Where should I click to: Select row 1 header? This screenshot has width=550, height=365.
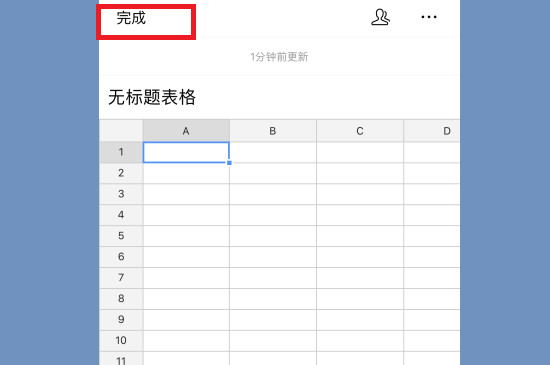click(x=121, y=152)
